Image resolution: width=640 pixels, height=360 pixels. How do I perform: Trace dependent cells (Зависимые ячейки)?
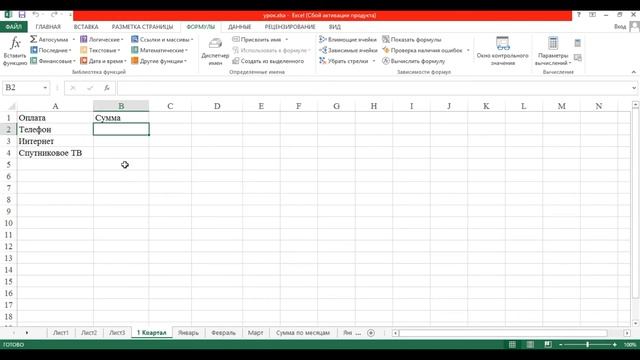(348, 50)
